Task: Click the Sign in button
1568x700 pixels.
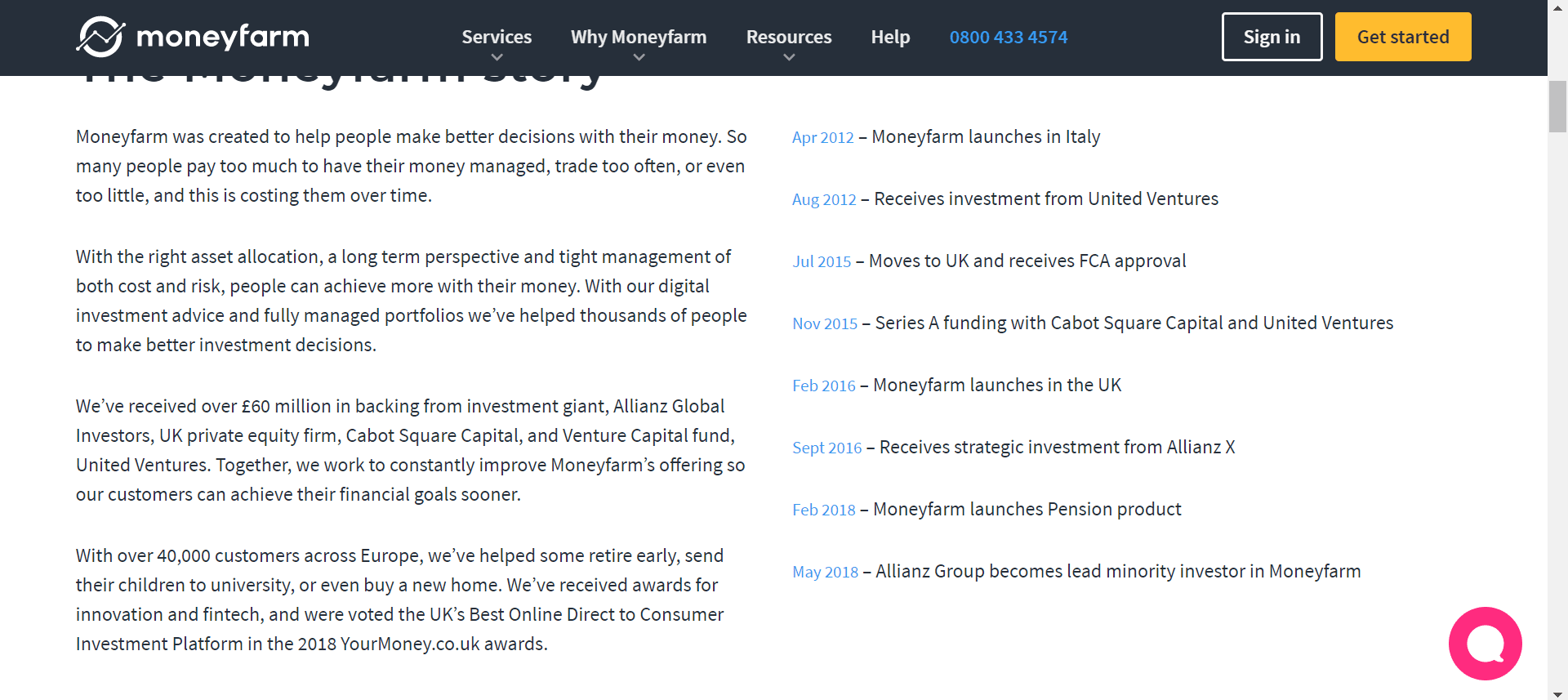Action: (x=1272, y=37)
